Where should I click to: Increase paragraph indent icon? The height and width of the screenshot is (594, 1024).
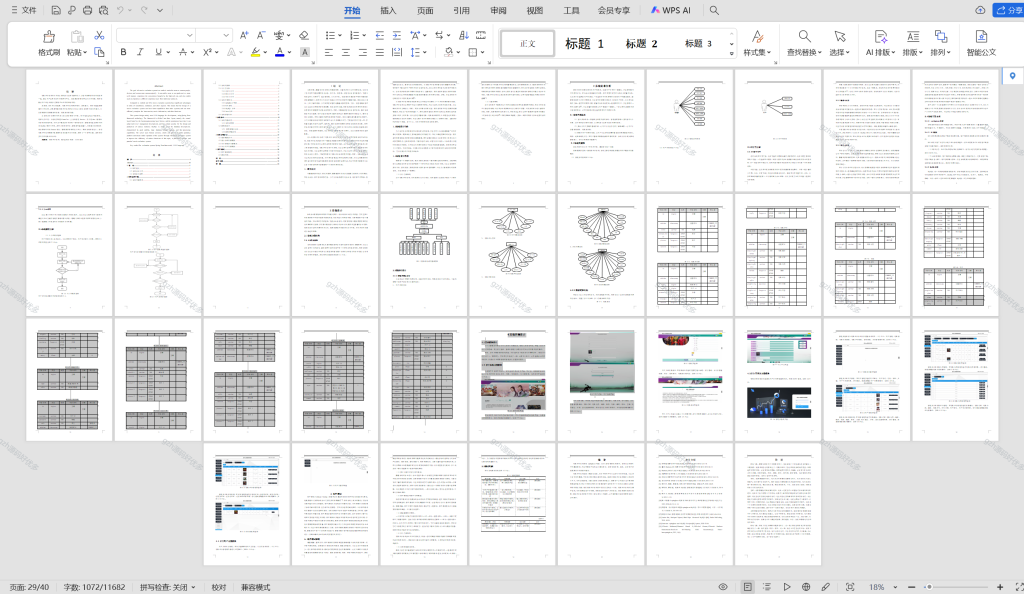pyautogui.click(x=396, y=35)
